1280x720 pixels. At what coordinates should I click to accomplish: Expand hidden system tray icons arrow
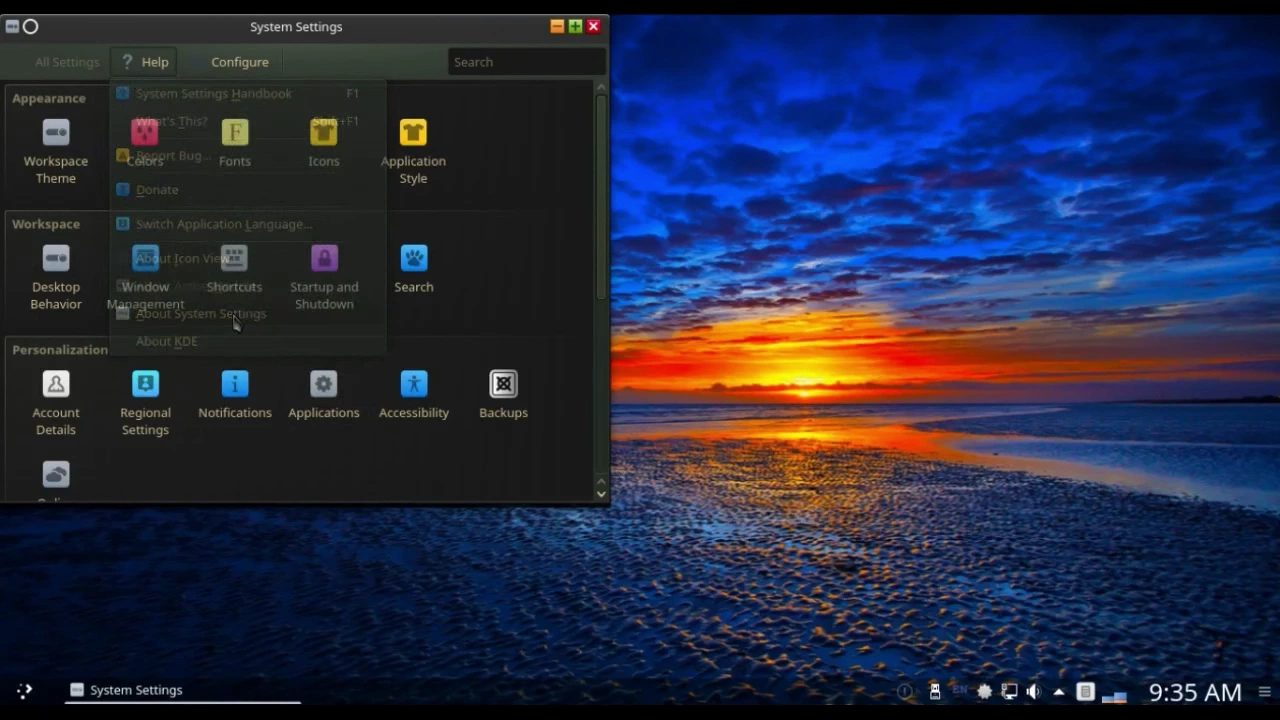pos(1059,691)
